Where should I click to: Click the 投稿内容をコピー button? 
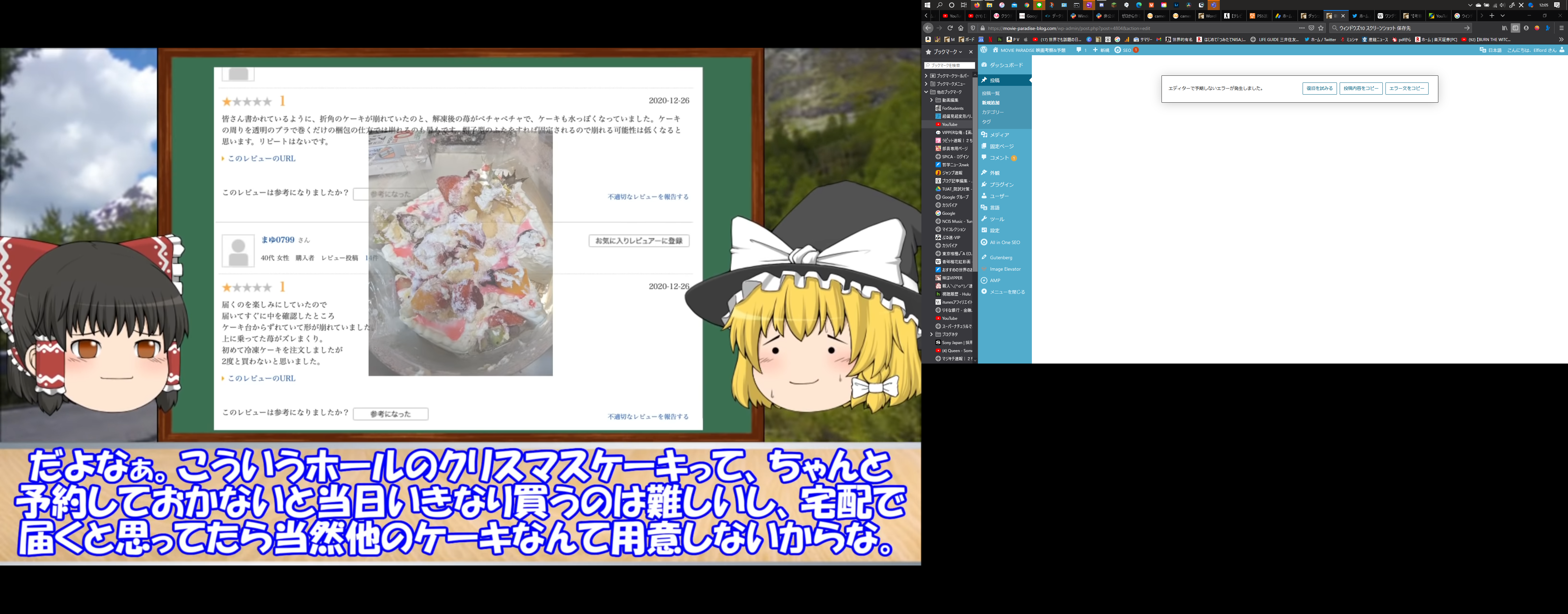[1361, 88]
